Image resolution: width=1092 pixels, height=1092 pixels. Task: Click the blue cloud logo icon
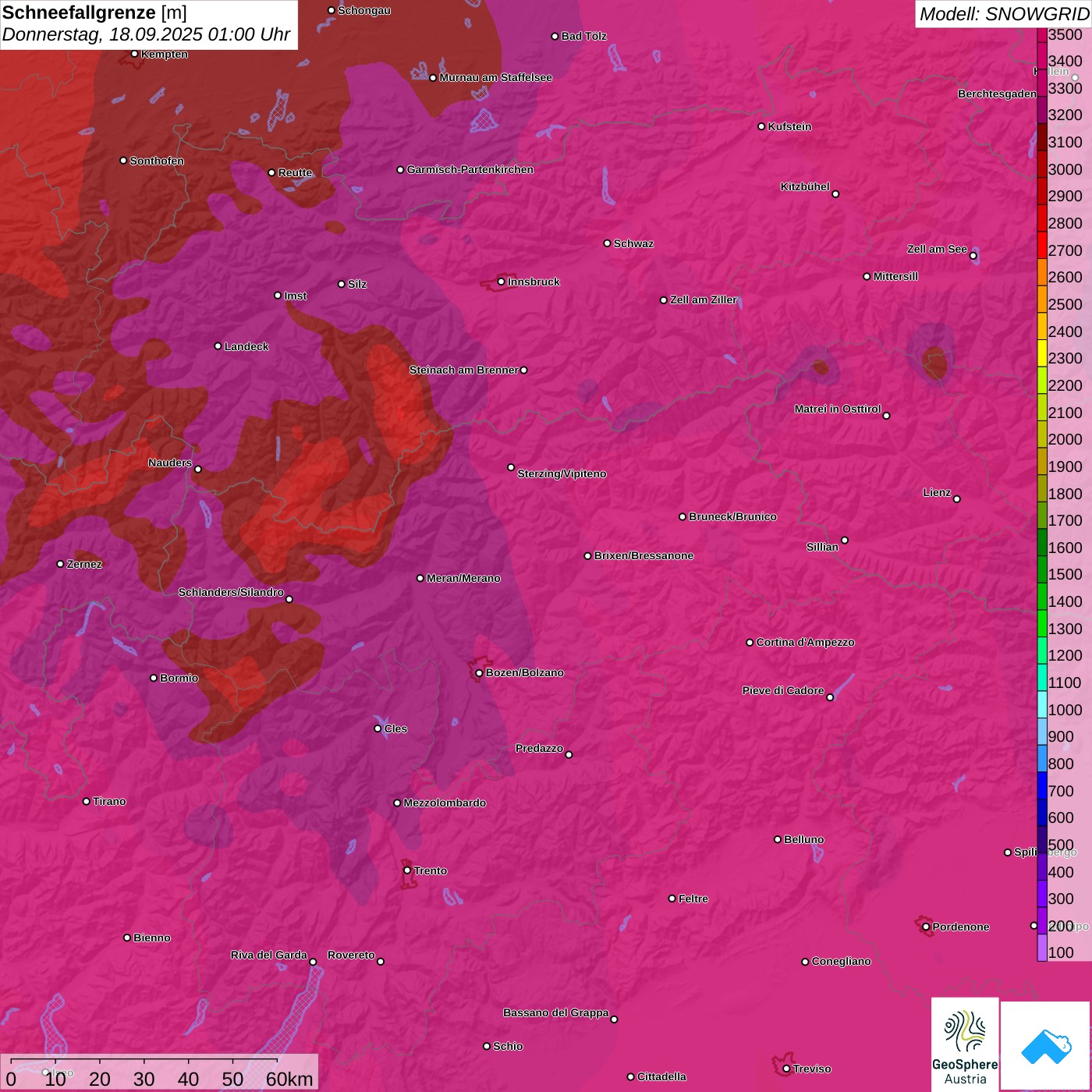1046,1046
